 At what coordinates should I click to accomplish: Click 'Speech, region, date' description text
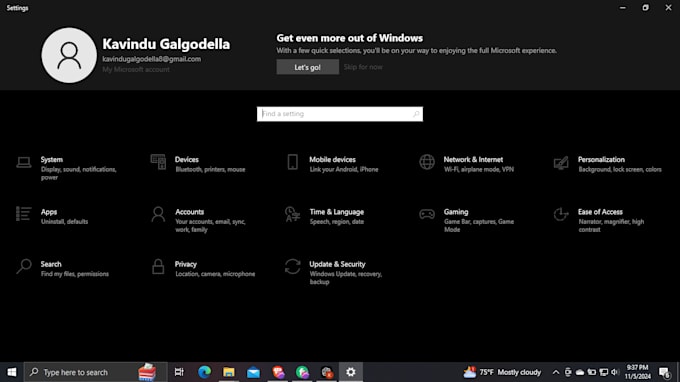tap(337, 222)
